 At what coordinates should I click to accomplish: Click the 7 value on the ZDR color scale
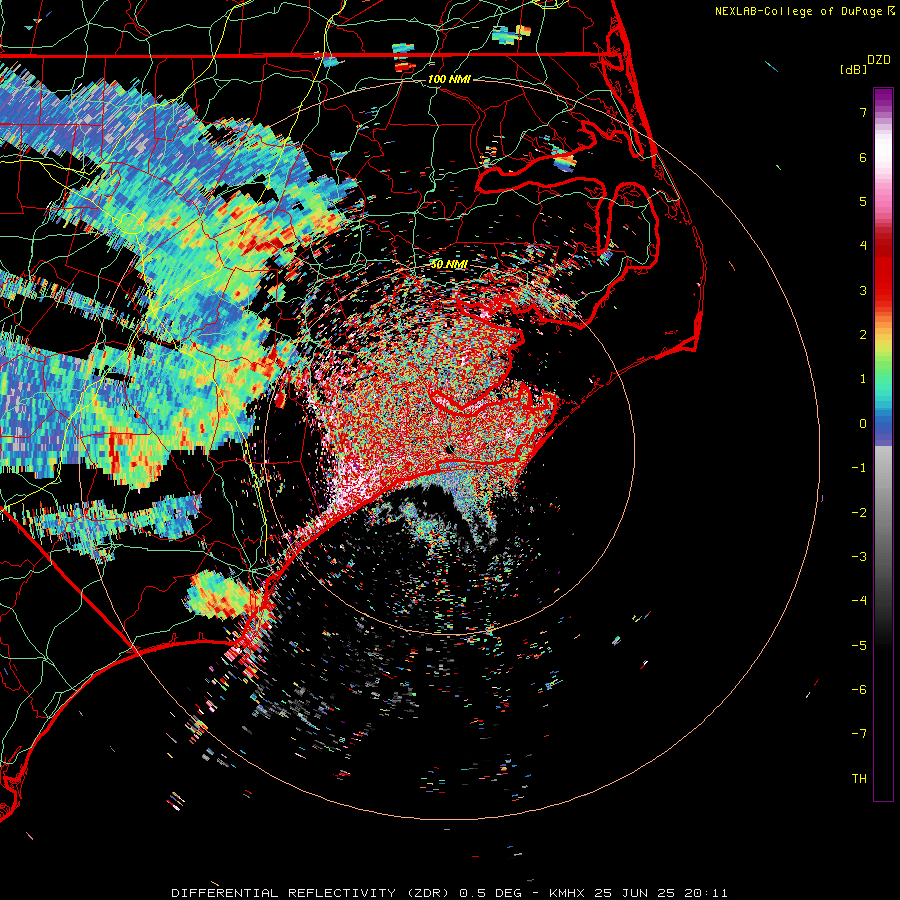863,112
